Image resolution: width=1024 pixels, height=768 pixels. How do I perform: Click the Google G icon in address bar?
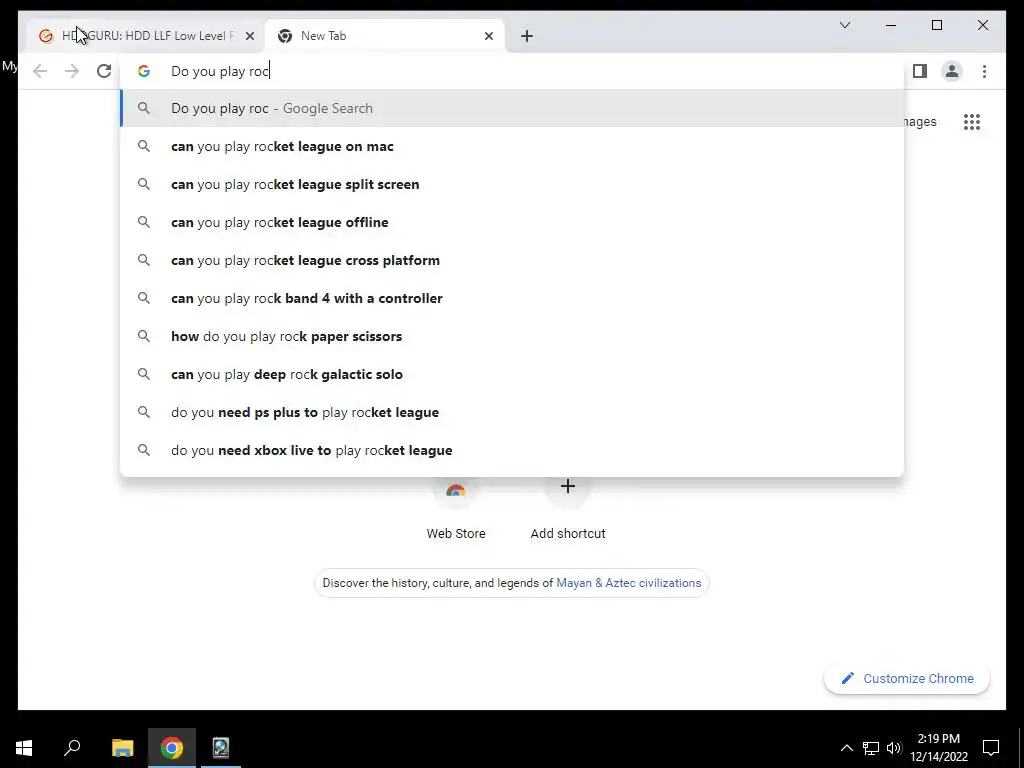pos(144,71)
